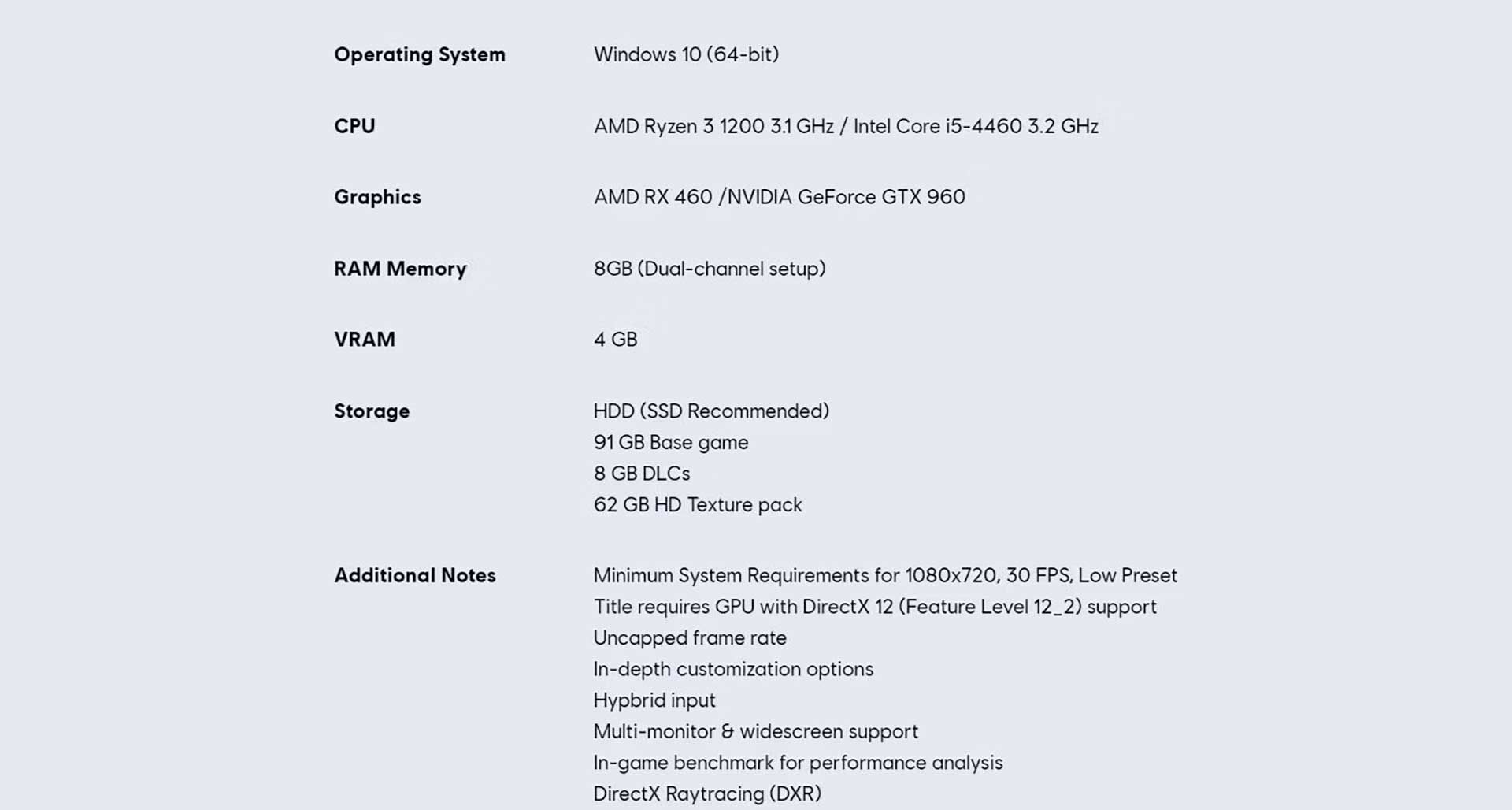Click the Additional Notes label

(x=415, y=575)
